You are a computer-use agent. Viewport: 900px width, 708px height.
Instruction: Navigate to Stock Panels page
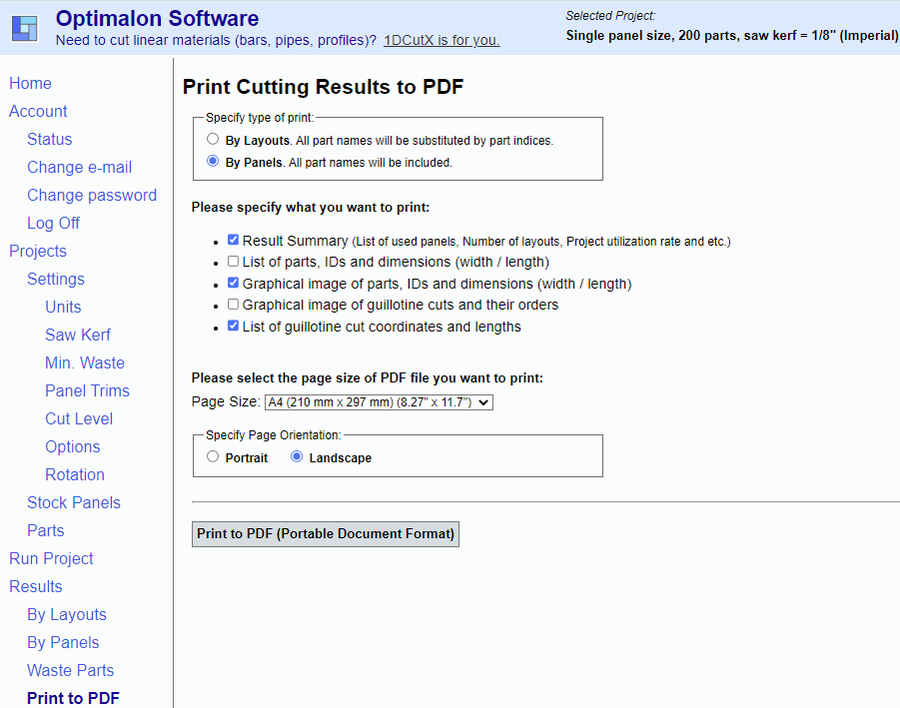point(74,503)
